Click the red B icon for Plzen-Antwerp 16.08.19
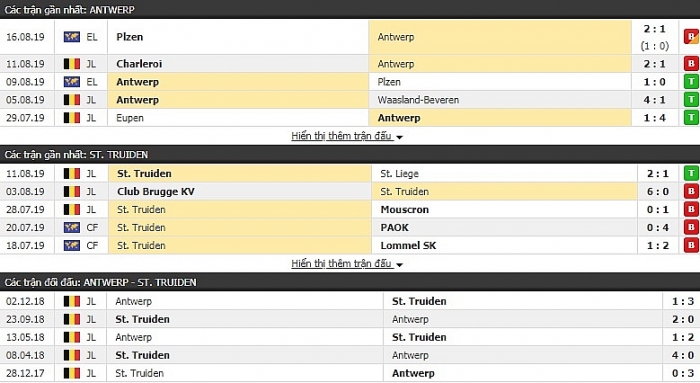The width and height of the screenshot is (700, 383). [691, 37]
